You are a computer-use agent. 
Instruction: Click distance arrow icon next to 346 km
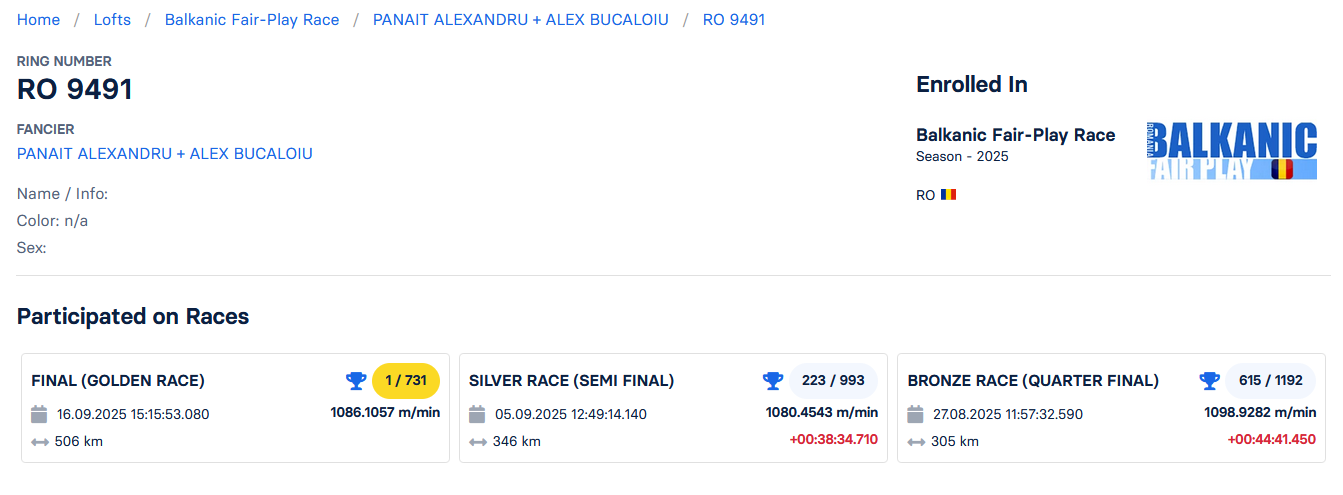pos(477,442)
